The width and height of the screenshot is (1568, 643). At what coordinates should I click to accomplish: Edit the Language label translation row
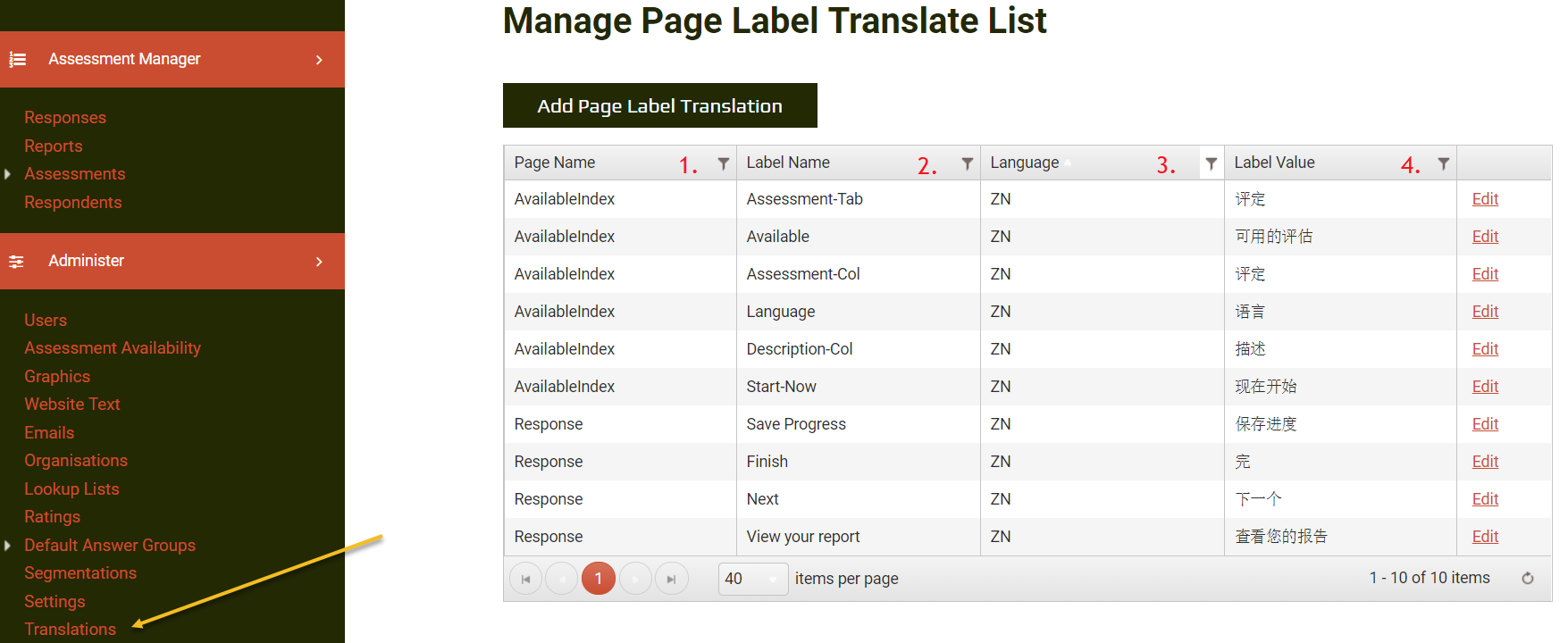tap(1485, 312)
